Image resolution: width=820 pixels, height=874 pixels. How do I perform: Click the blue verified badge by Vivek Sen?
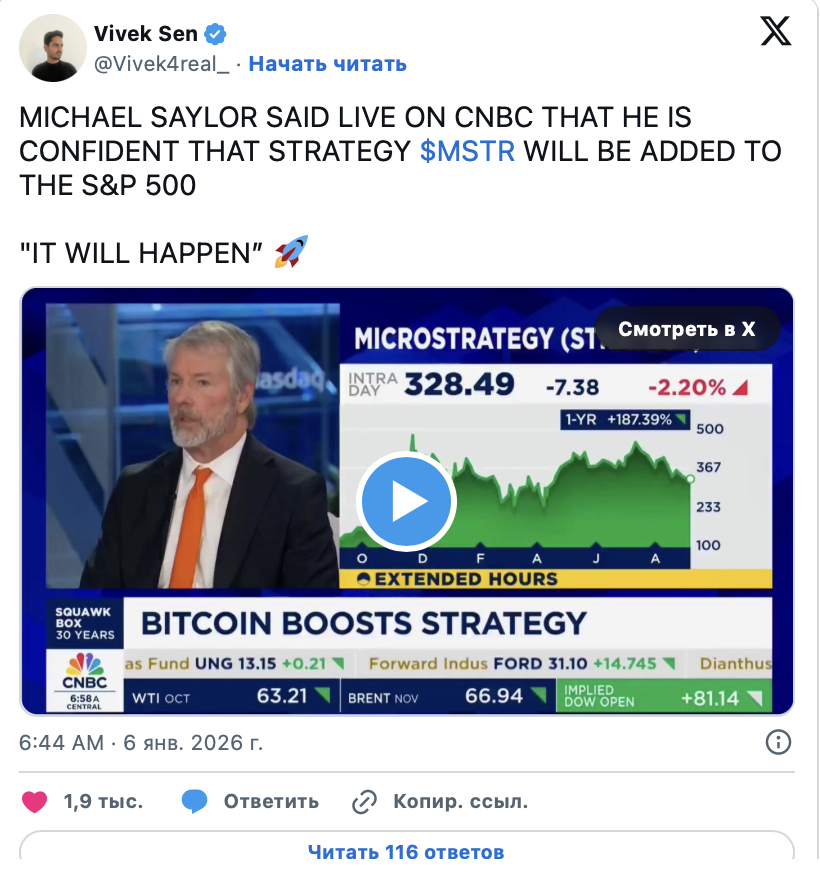pyautogui.click(x=215, y=34)
